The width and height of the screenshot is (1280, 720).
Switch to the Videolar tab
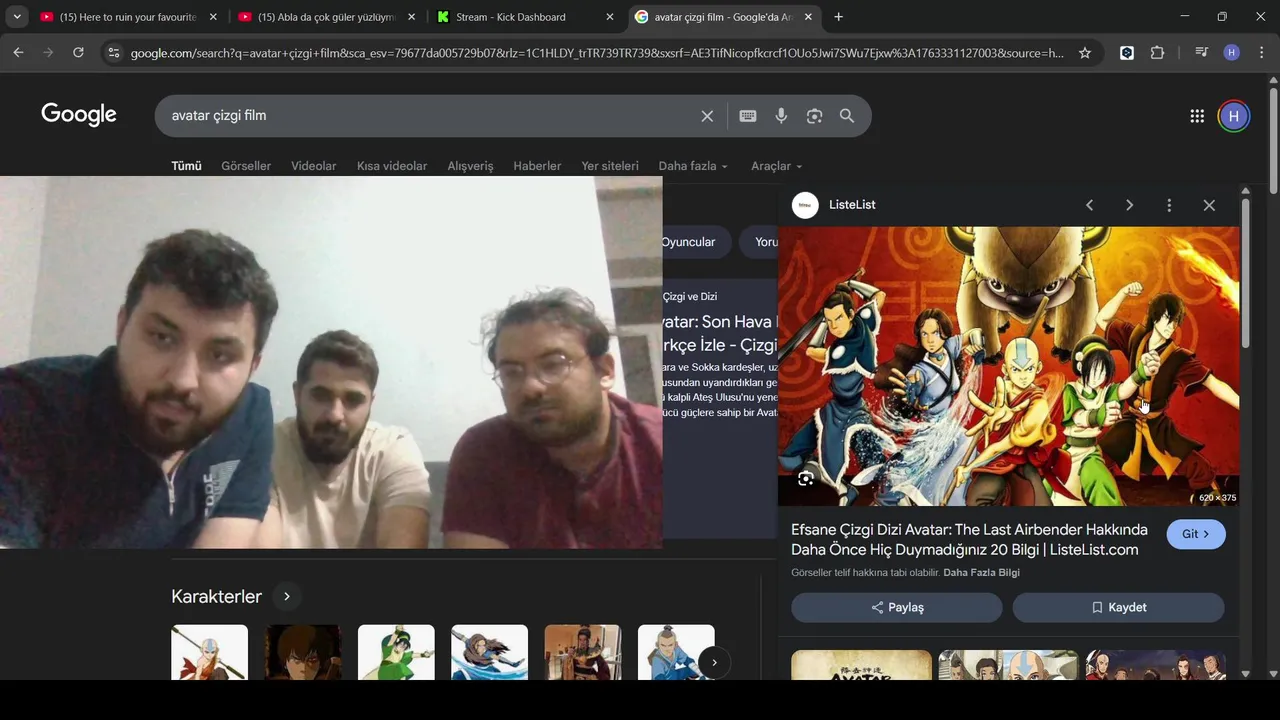click(314, 166)
